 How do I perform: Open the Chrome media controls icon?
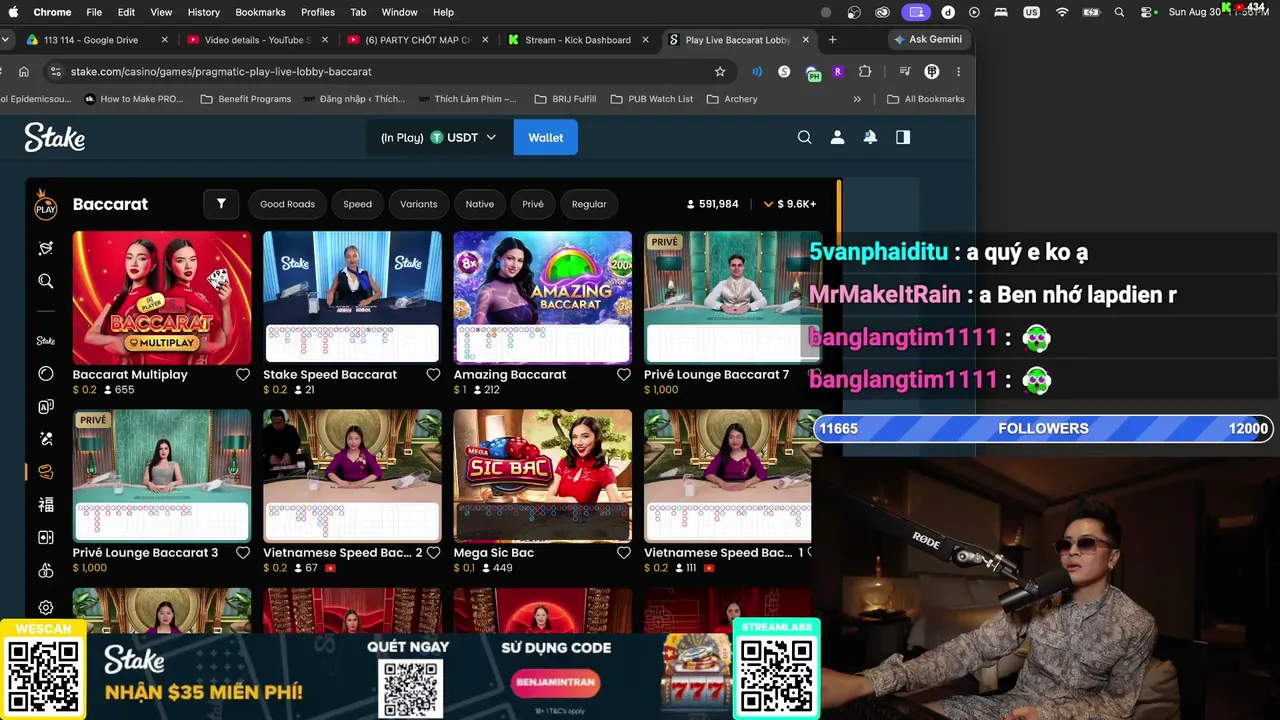tap(904, 72)
